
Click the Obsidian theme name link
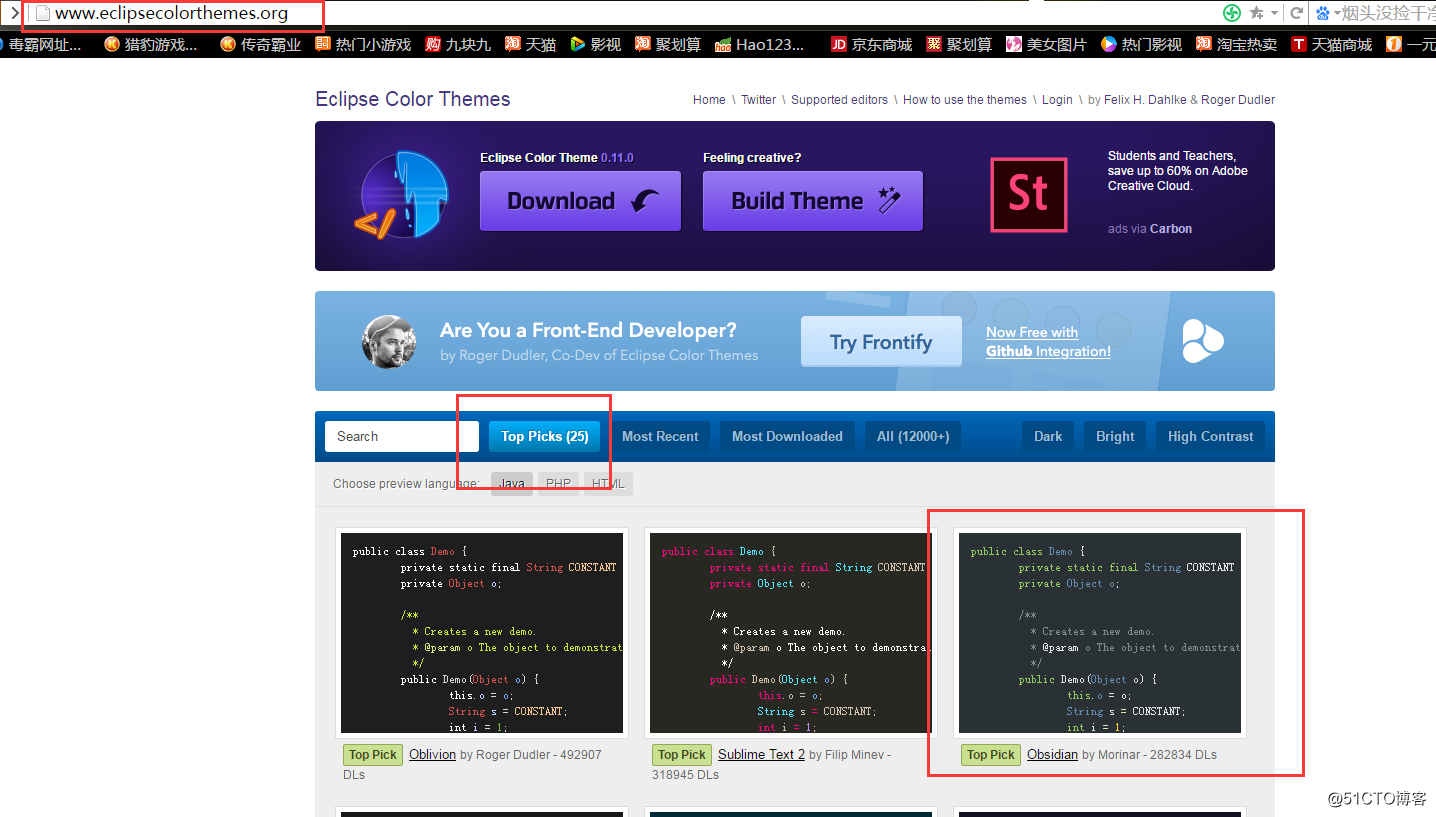pos(1052,755)
